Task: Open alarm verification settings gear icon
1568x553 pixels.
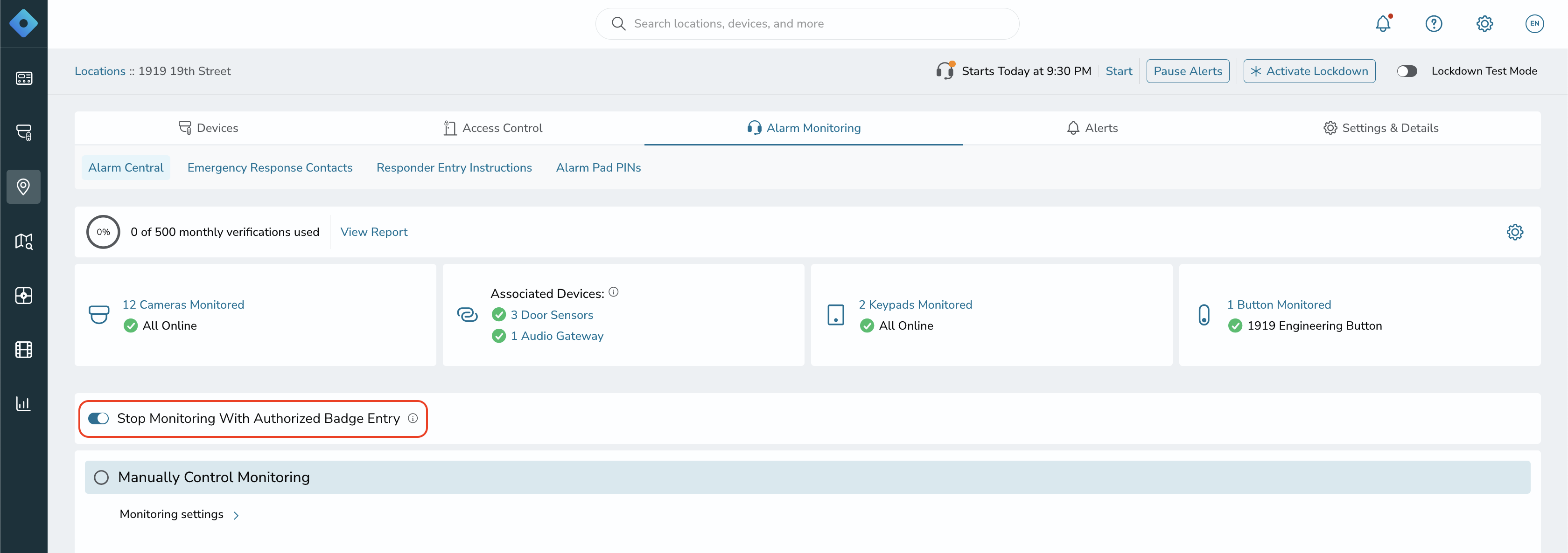Action: point(1514,232)
